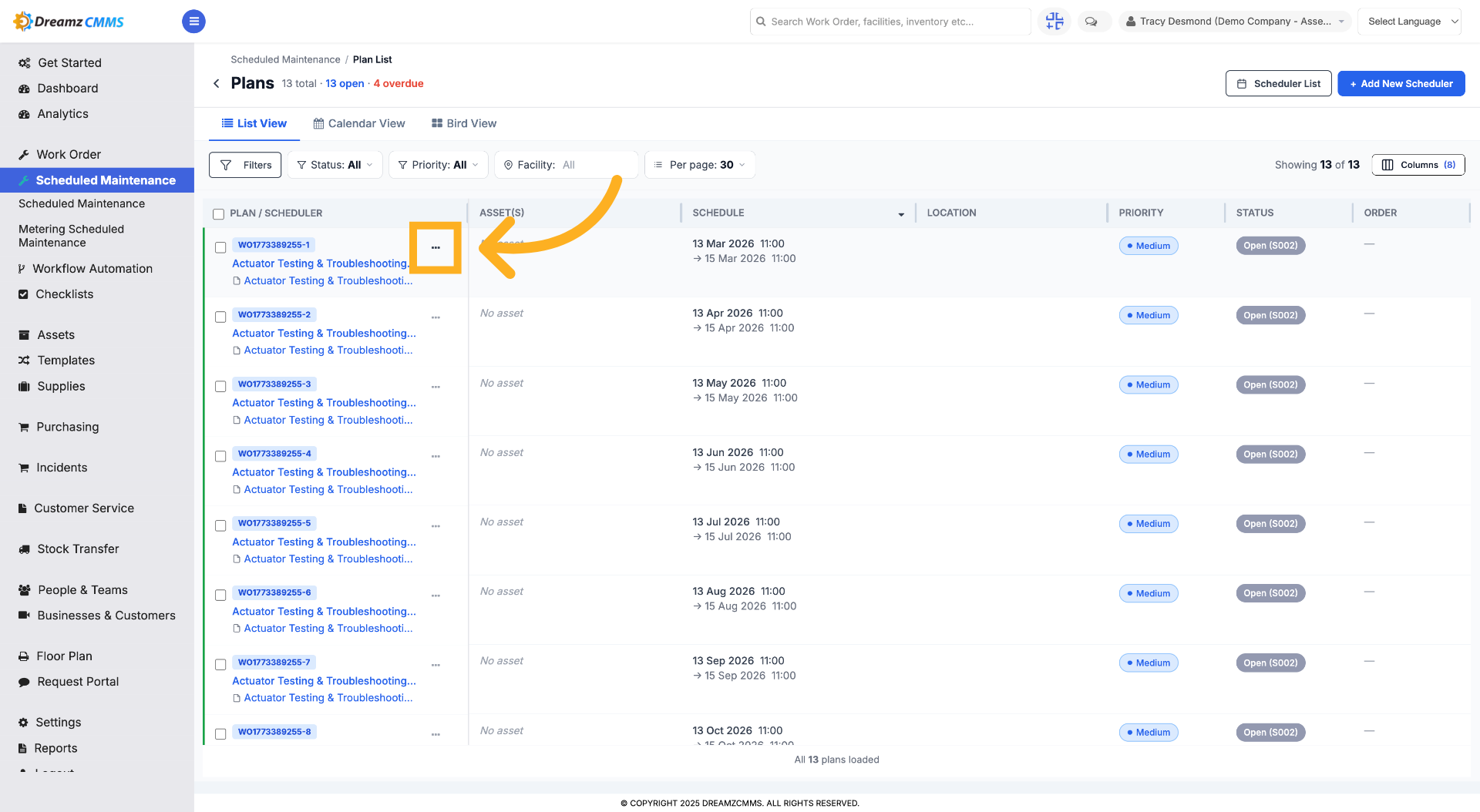Click the back arrow beside Plans
1480x812 pixels.
(217, 83)
